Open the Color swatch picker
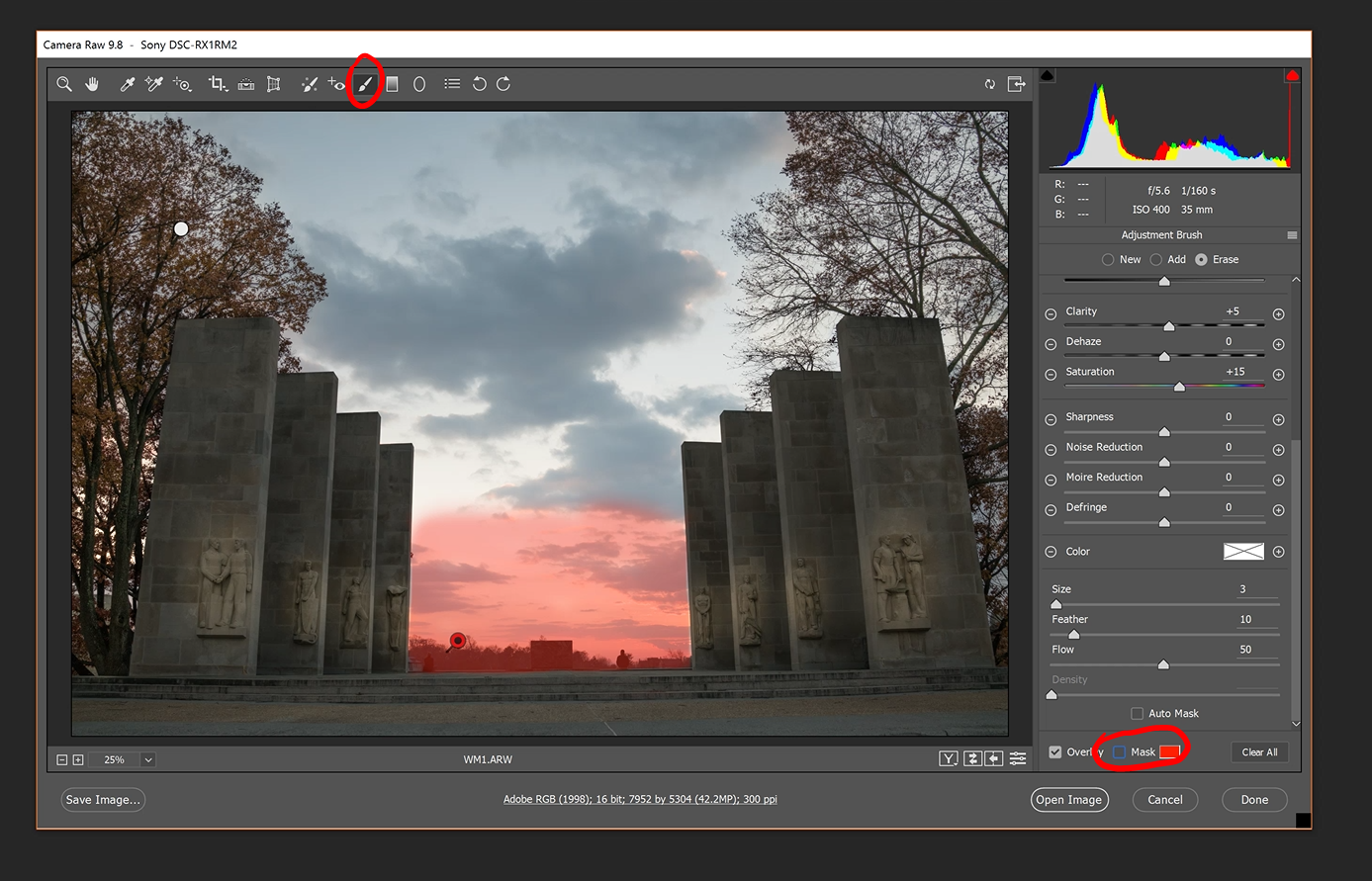This screenshot has height=881, width=1372. (x=1243, y=552)
